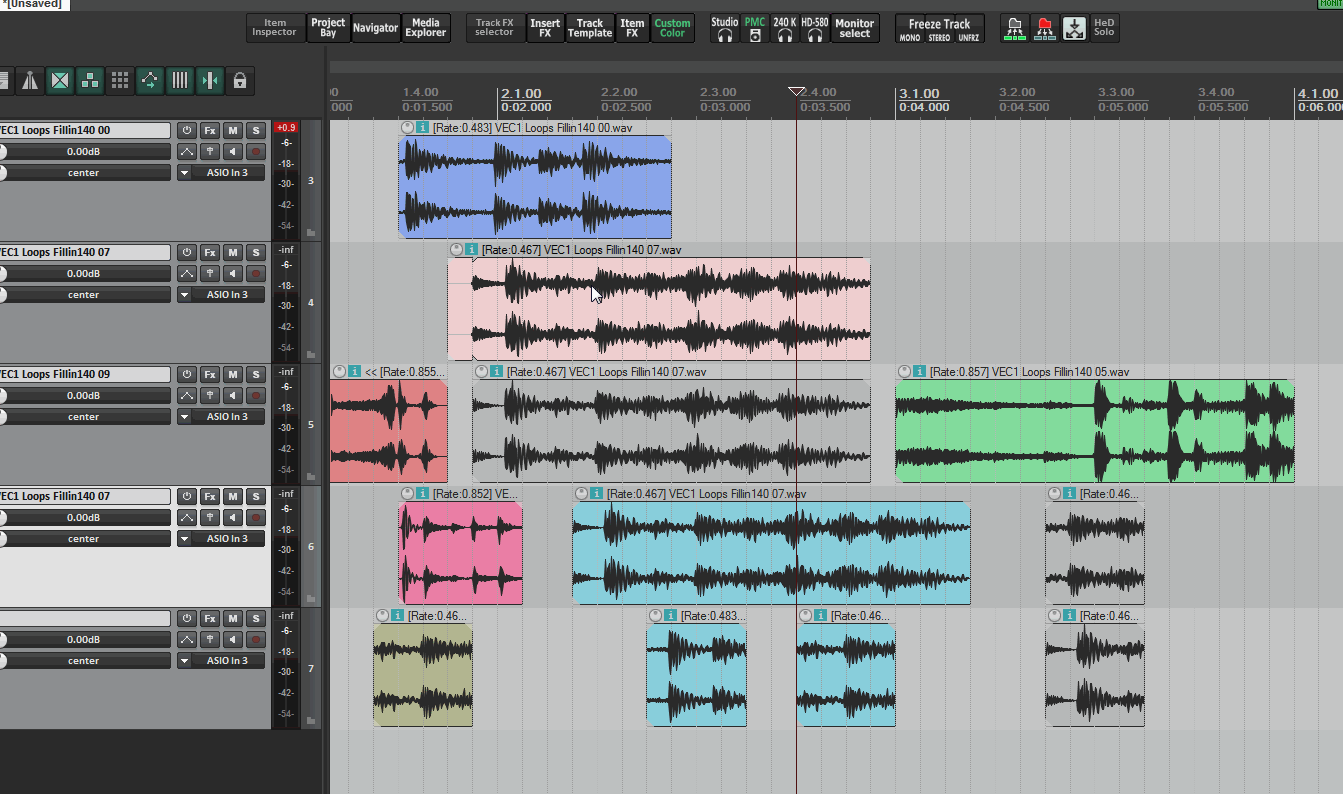Open the Navigator panel
This screenshot has width=1343, height=794.
point(376,28)
